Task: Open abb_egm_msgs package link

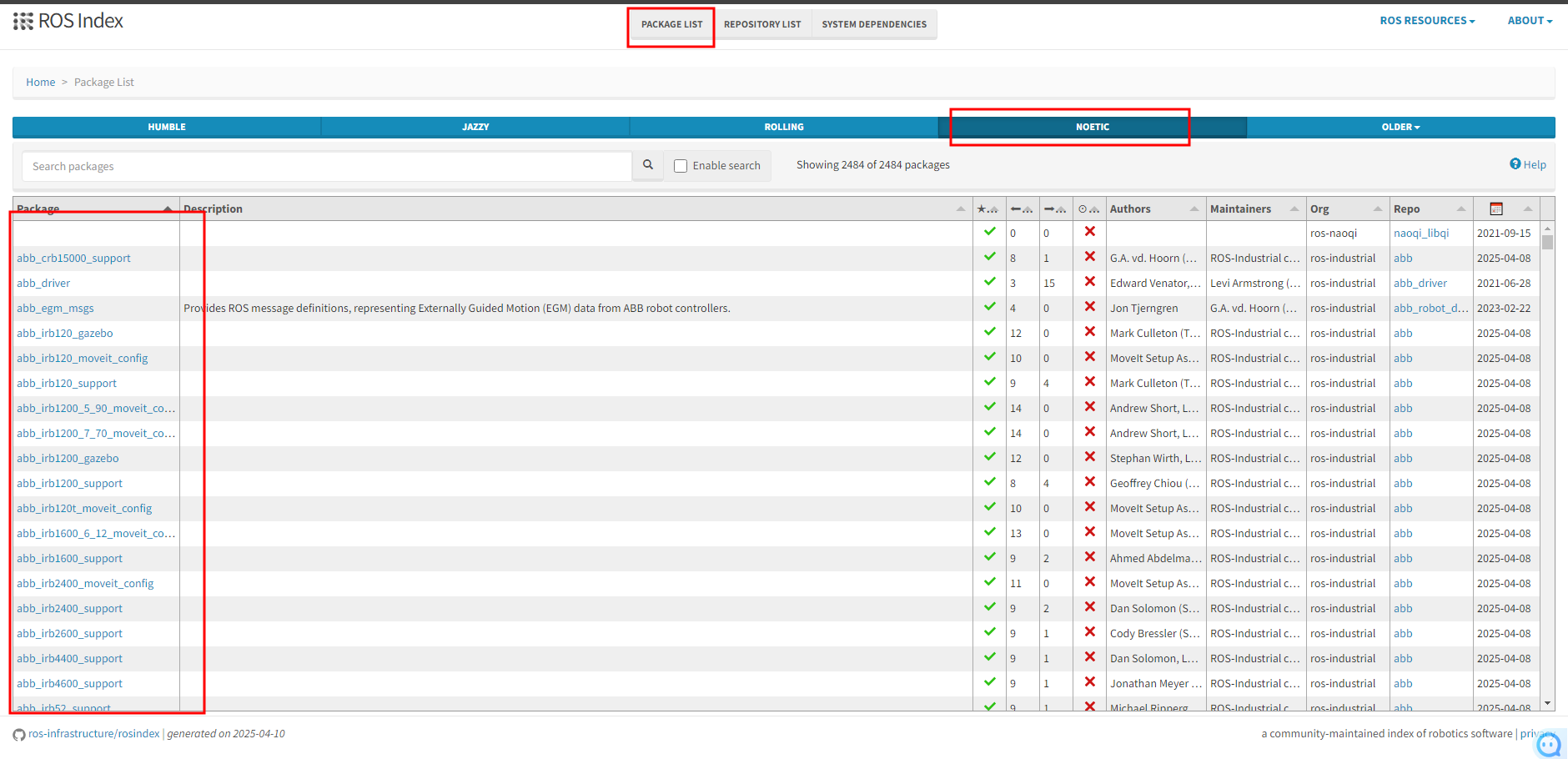Action: pos(55,308)
